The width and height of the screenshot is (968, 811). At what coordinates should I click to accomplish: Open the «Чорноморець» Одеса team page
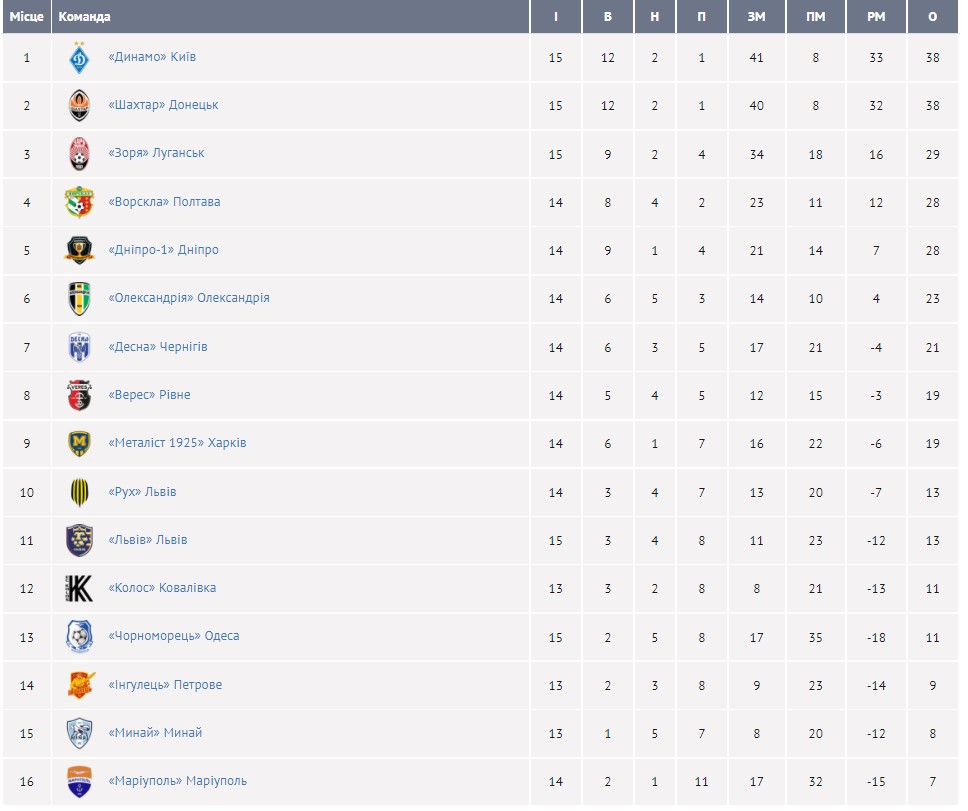click(x=173, y=636)
